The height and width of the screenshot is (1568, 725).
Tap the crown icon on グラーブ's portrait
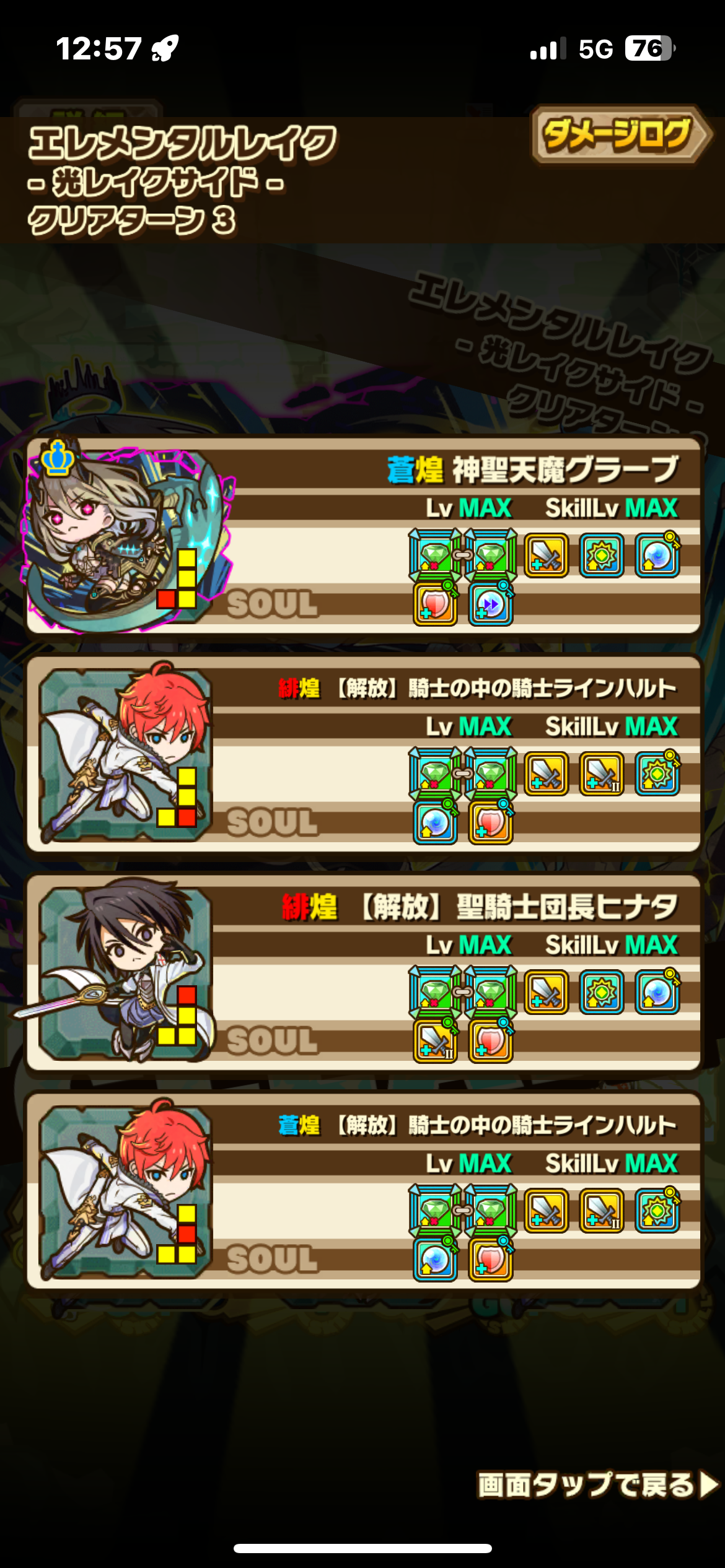click(x=58, y=459)
